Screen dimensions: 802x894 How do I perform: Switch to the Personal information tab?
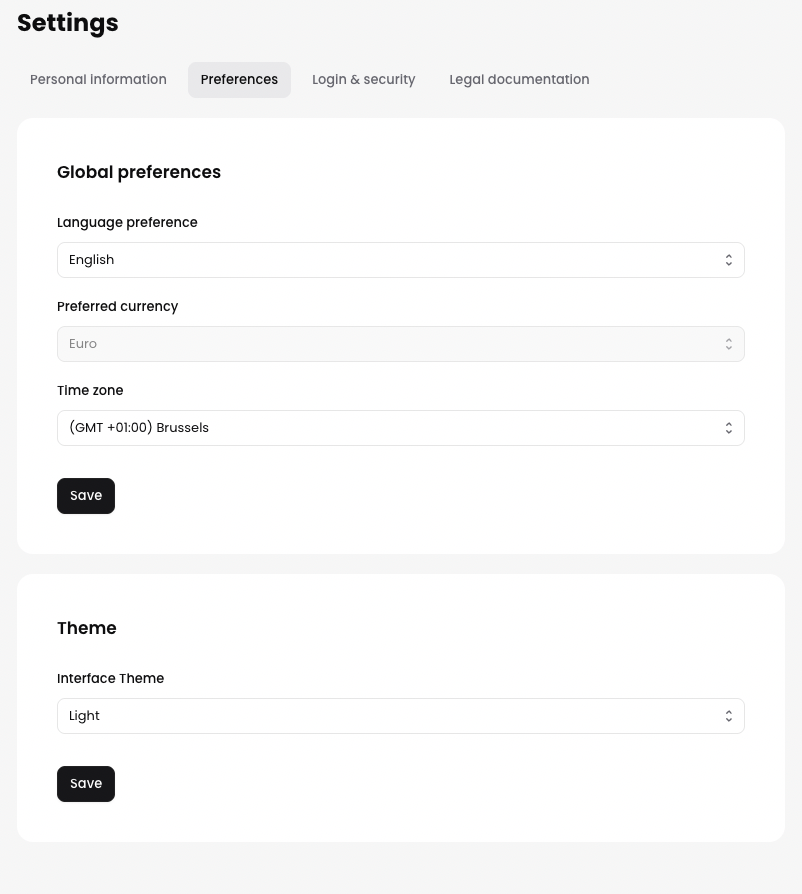point(98,80)
